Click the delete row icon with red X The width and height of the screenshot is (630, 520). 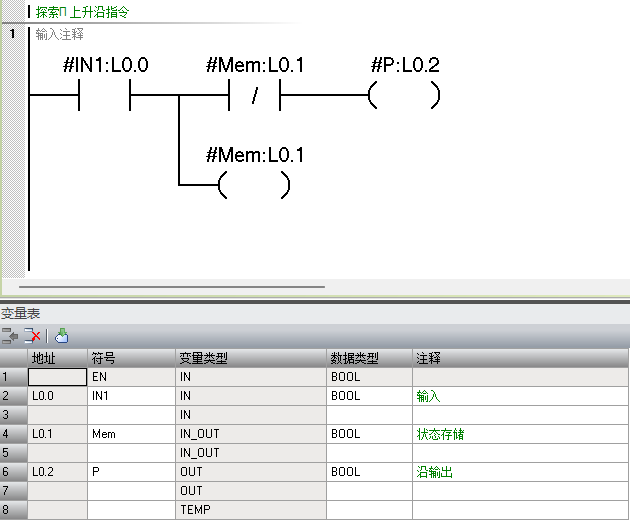point(33,336)
